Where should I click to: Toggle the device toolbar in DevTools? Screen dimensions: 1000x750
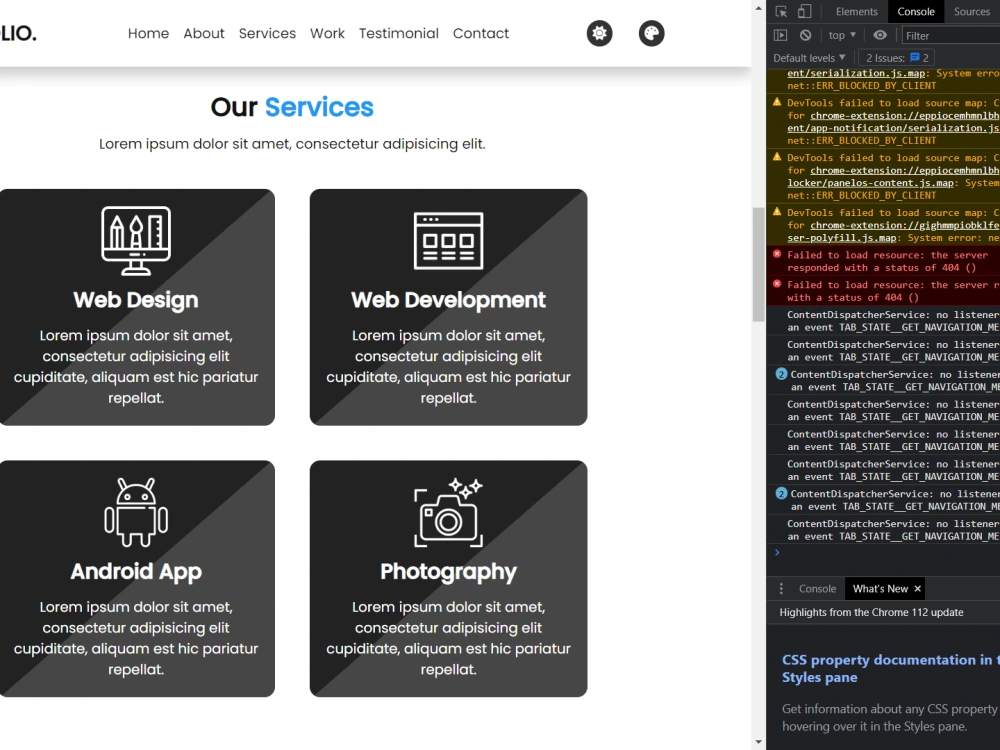[x=804, y=11]
